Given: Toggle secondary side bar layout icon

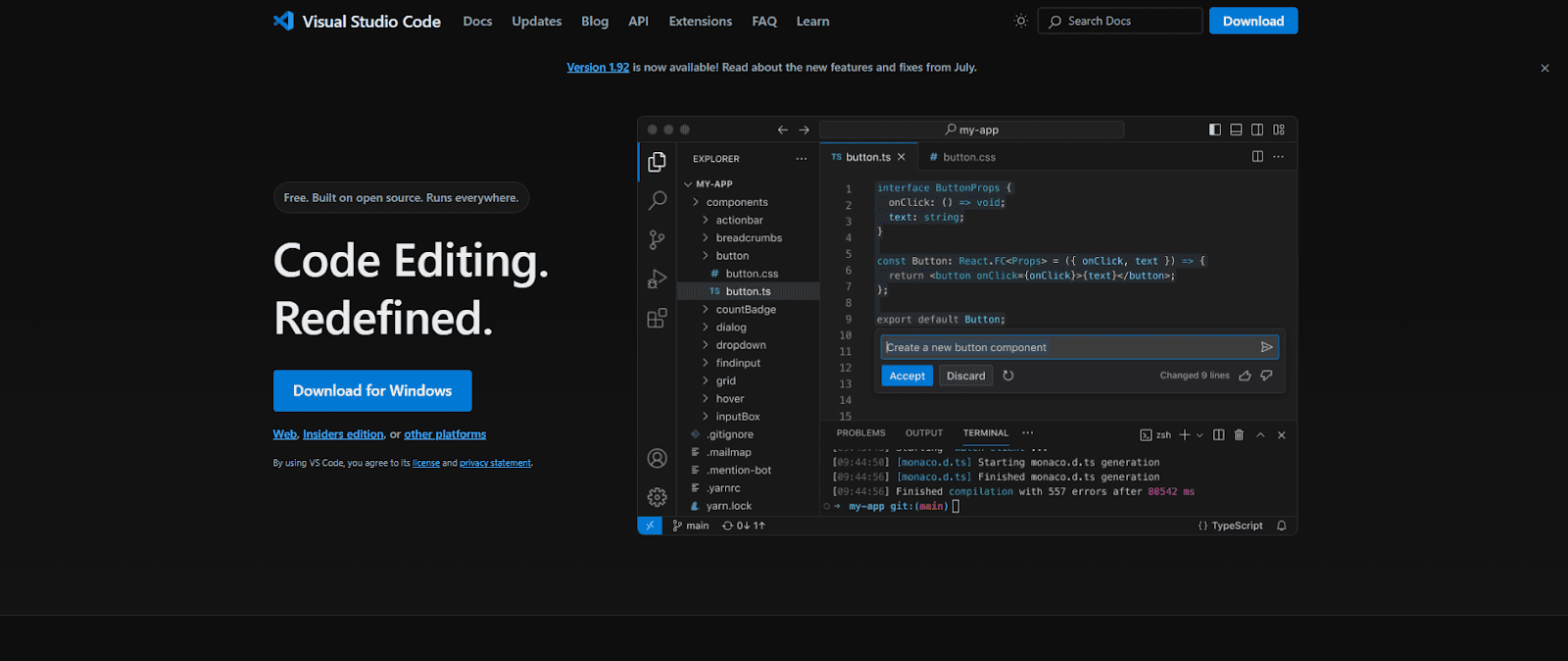Looking at the screenshot, I should [1257, 129].
